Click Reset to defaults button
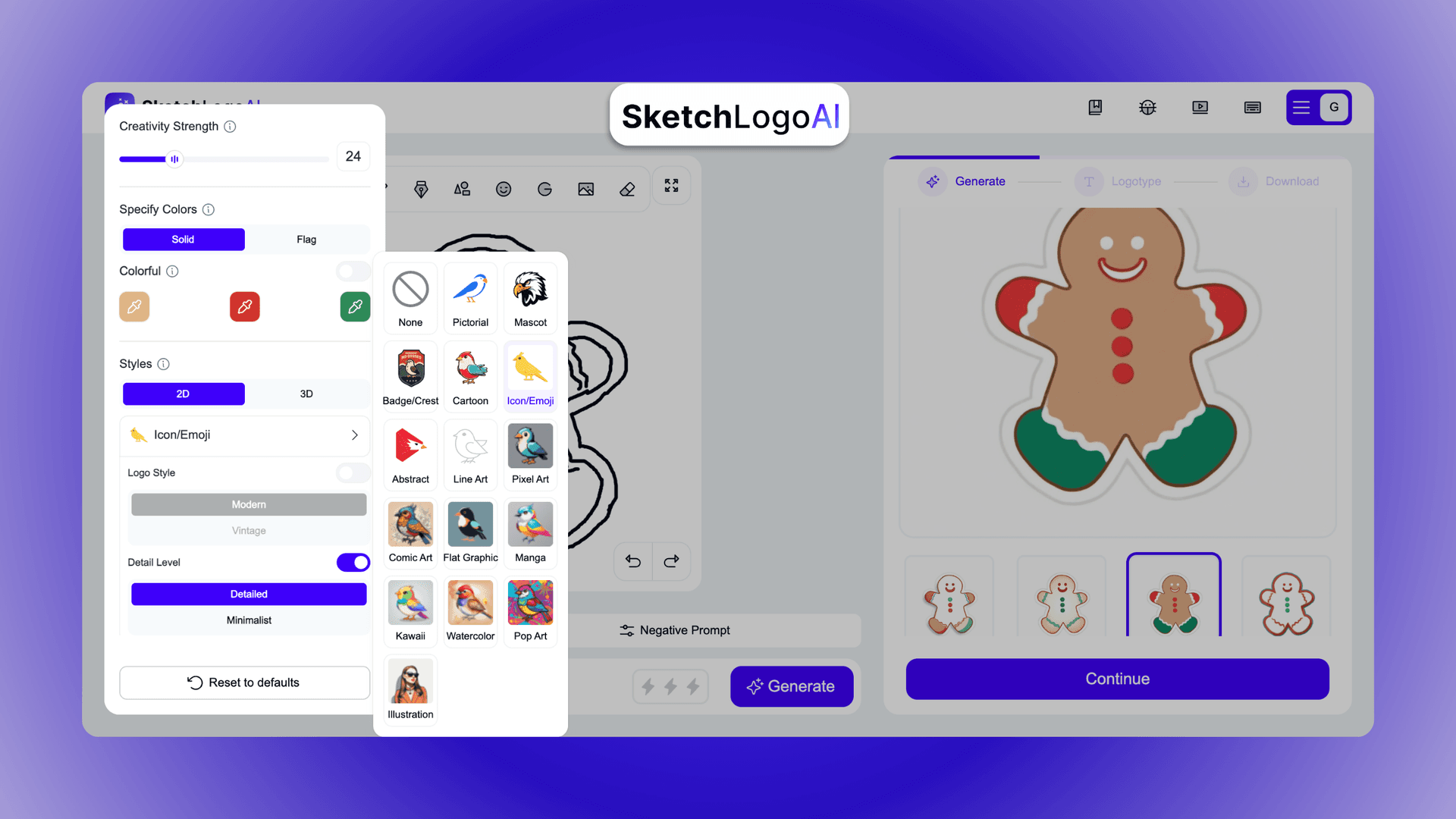Image resolution: width=1456 pixels, height=819 pixels. (x=244, y=681)
